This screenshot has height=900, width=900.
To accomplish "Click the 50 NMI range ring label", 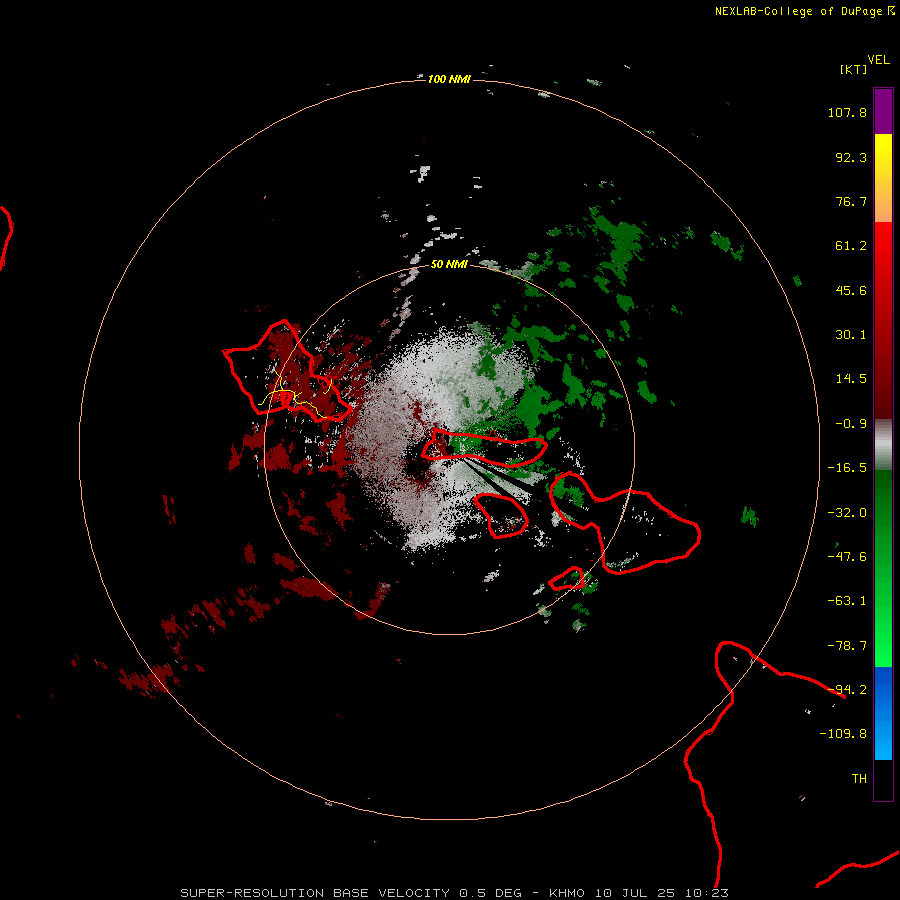I will pyautogui.click(x=449, y=264).
